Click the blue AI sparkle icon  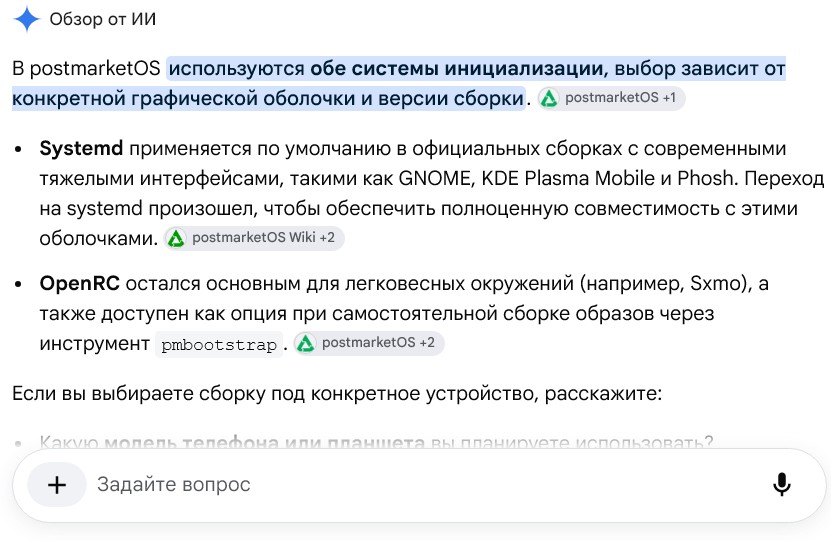tap(26, 20)
